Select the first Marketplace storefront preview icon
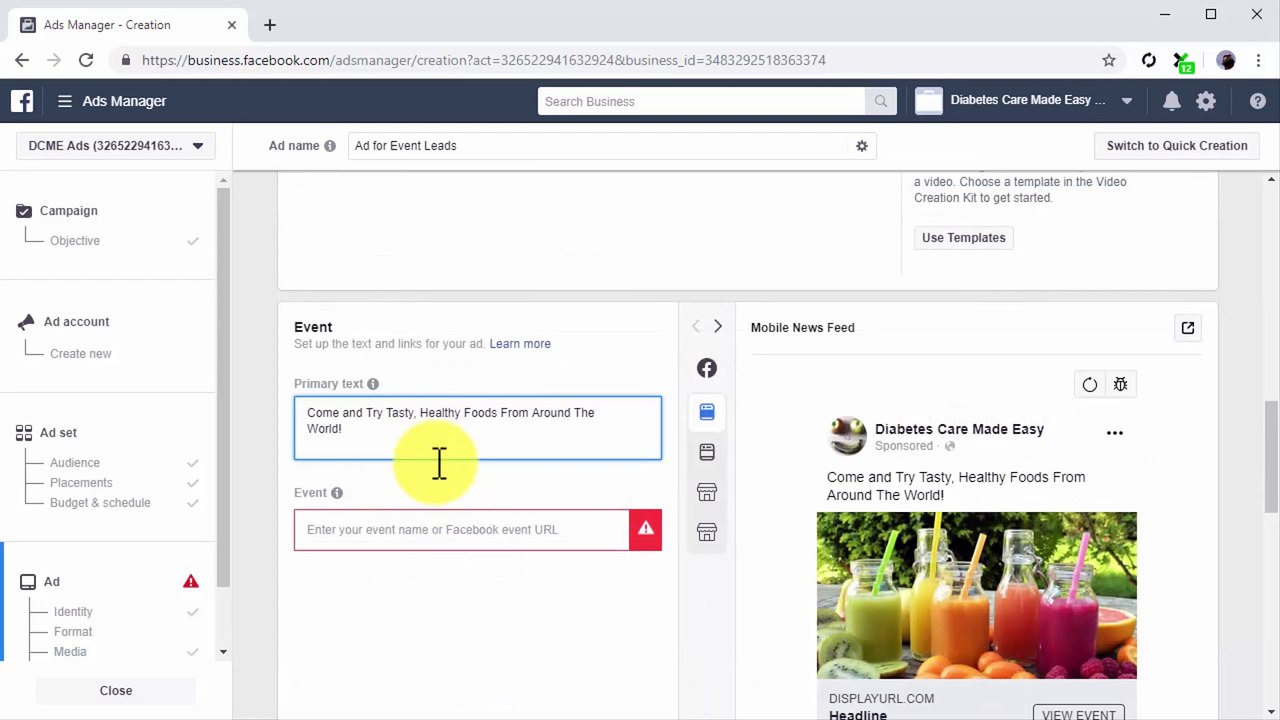The image size is (1280, 720). point(707,492)
